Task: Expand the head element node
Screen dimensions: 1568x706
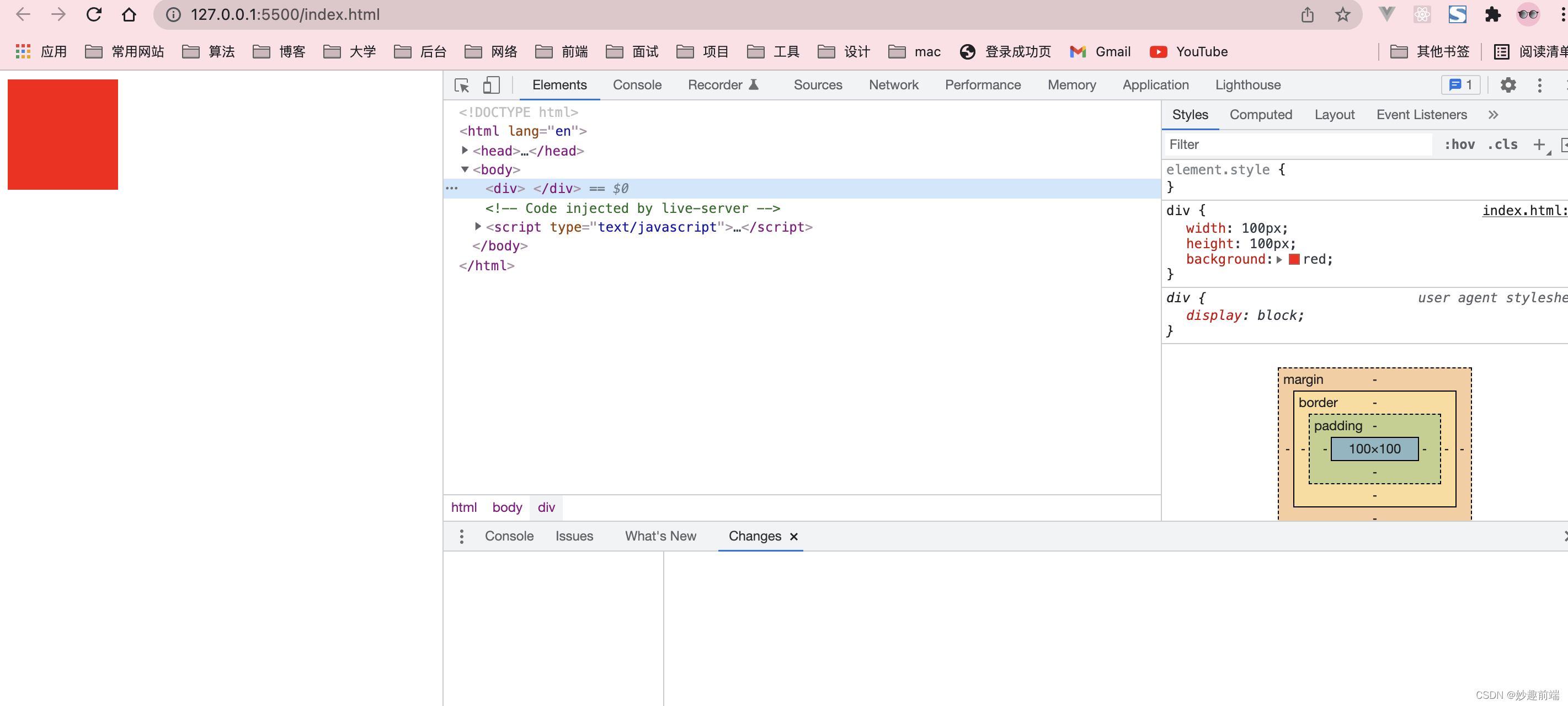Action: coord(465,151)
